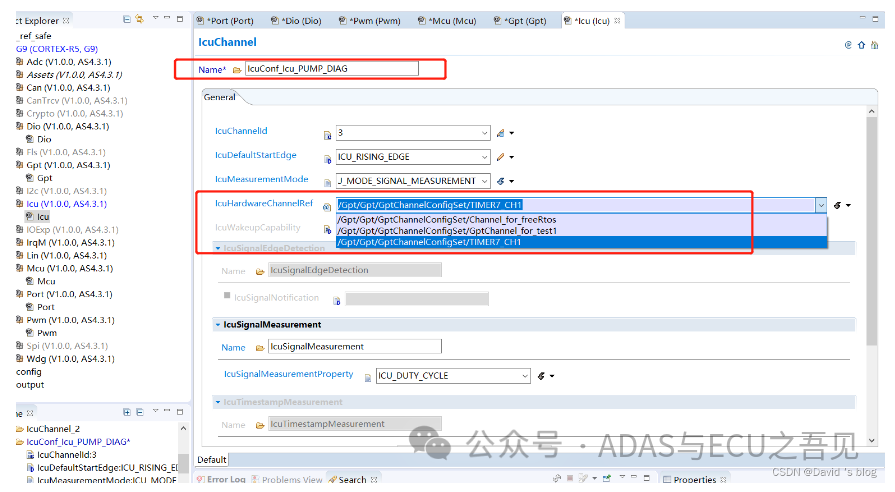Close the Icu (Icu) editor tab
The height and width of the screenshot is (492, 895).
[617, 21]
